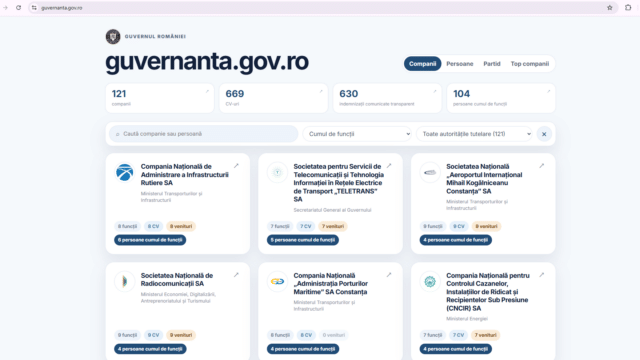Switch to the Partid tab
The width and height of the screenshot is (640, 360).
coord(492,64)
